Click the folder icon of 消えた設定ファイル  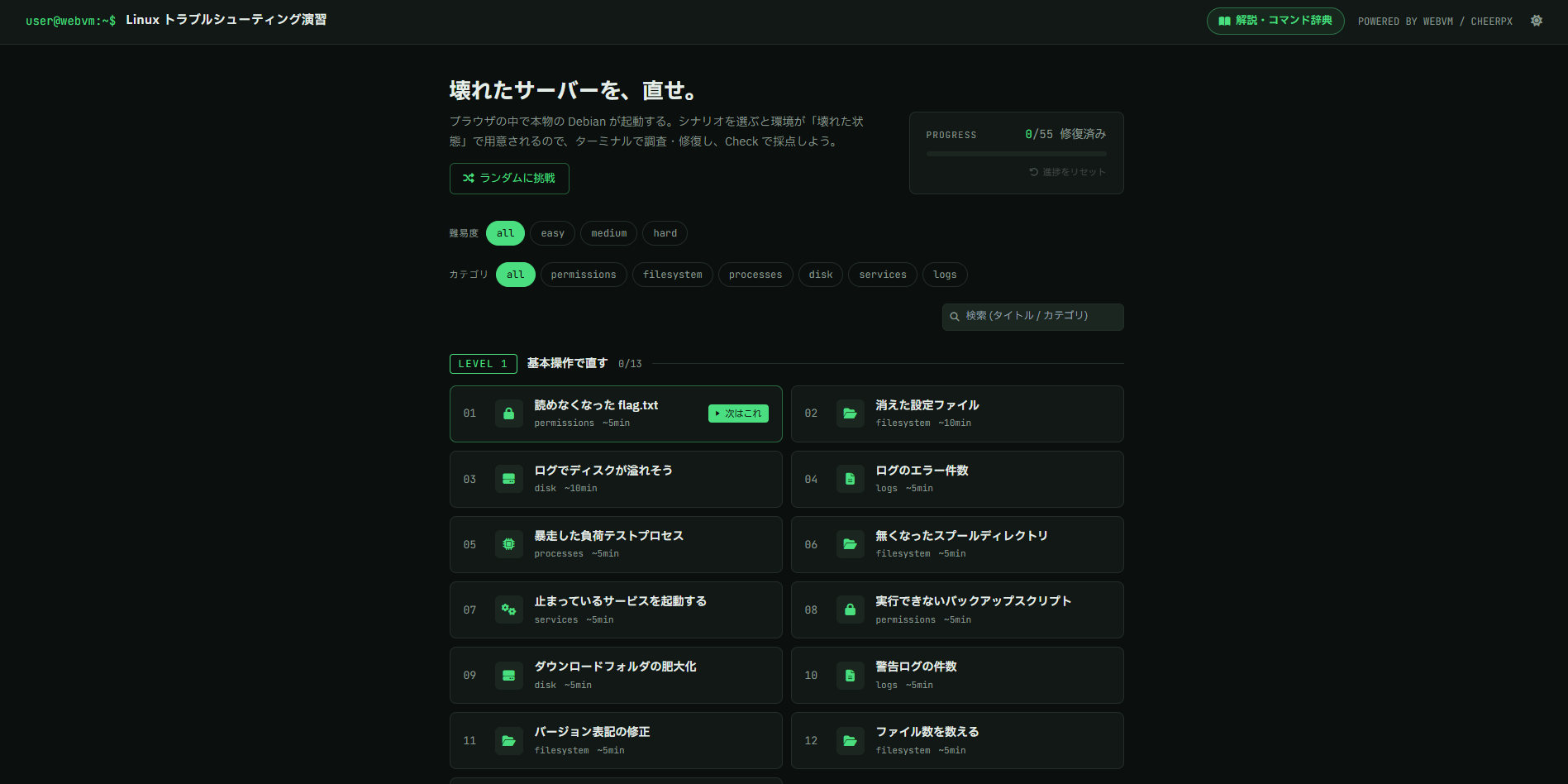(x=850, y=414)
